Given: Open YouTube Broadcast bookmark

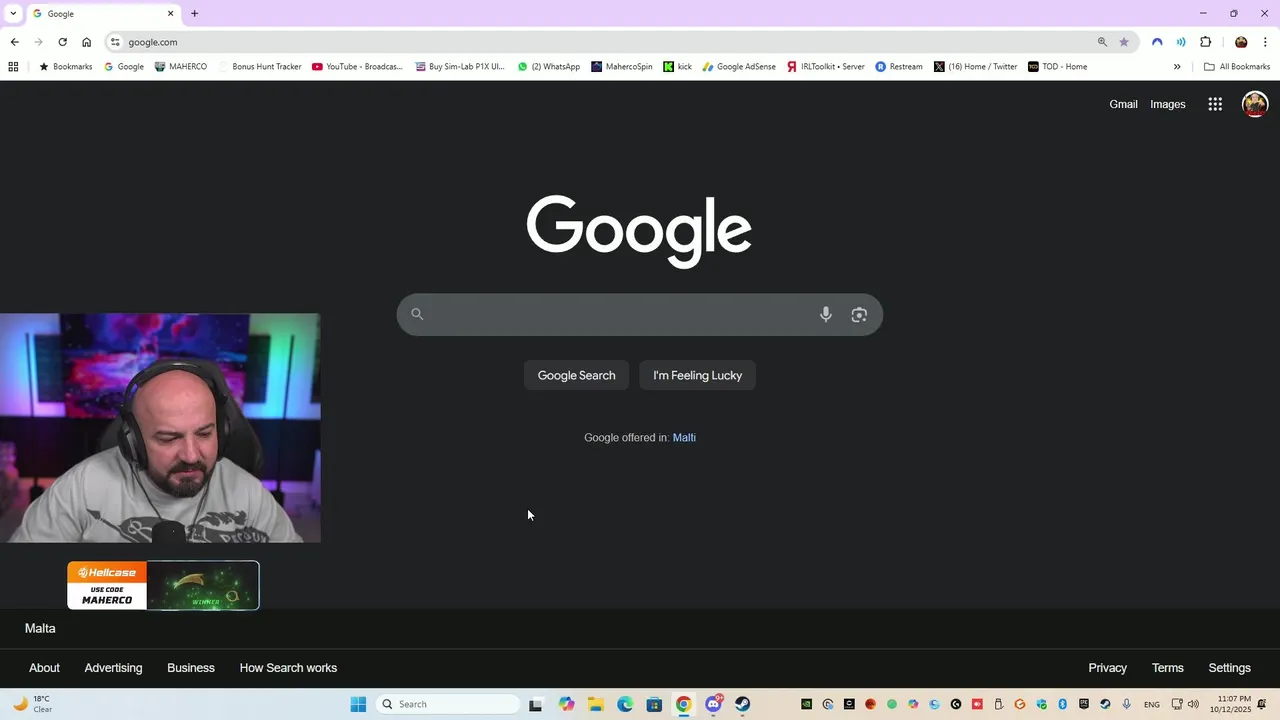Looking at the screenshot, I should [x=357, y=67].
